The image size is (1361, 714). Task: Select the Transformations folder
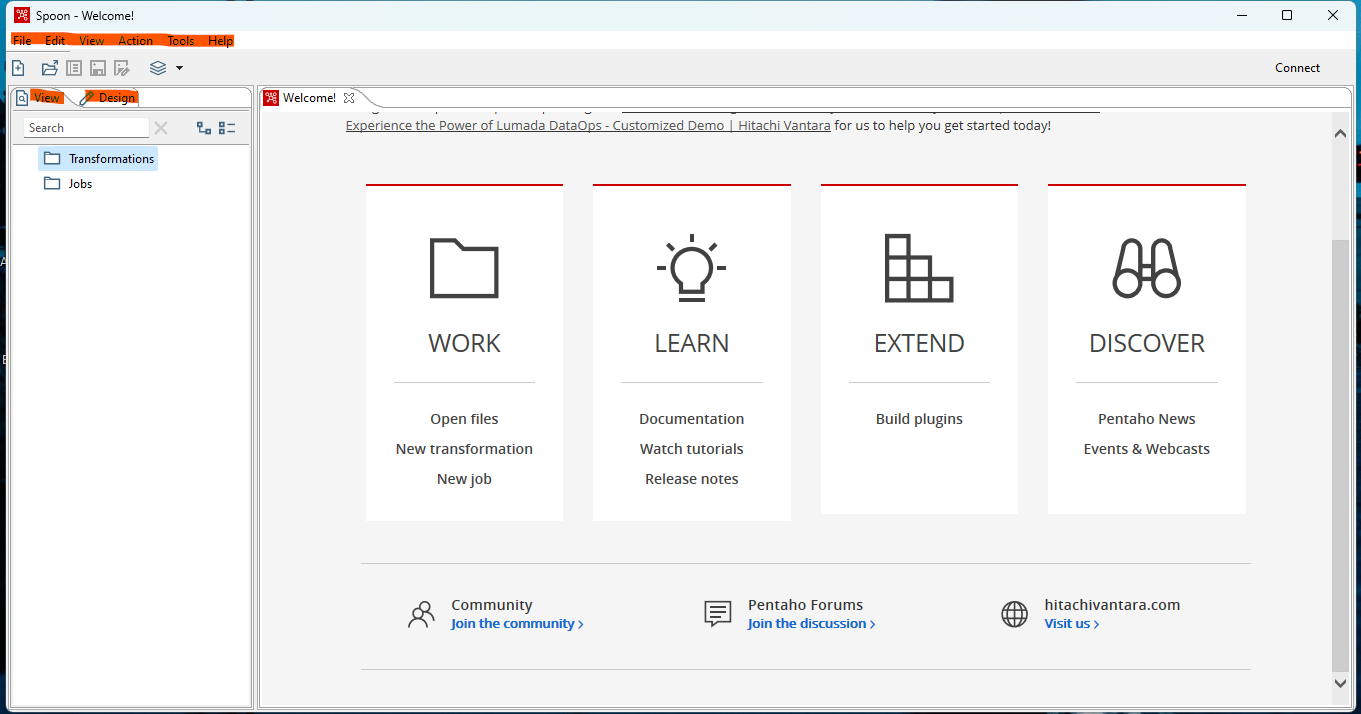[x=110, y=159]
